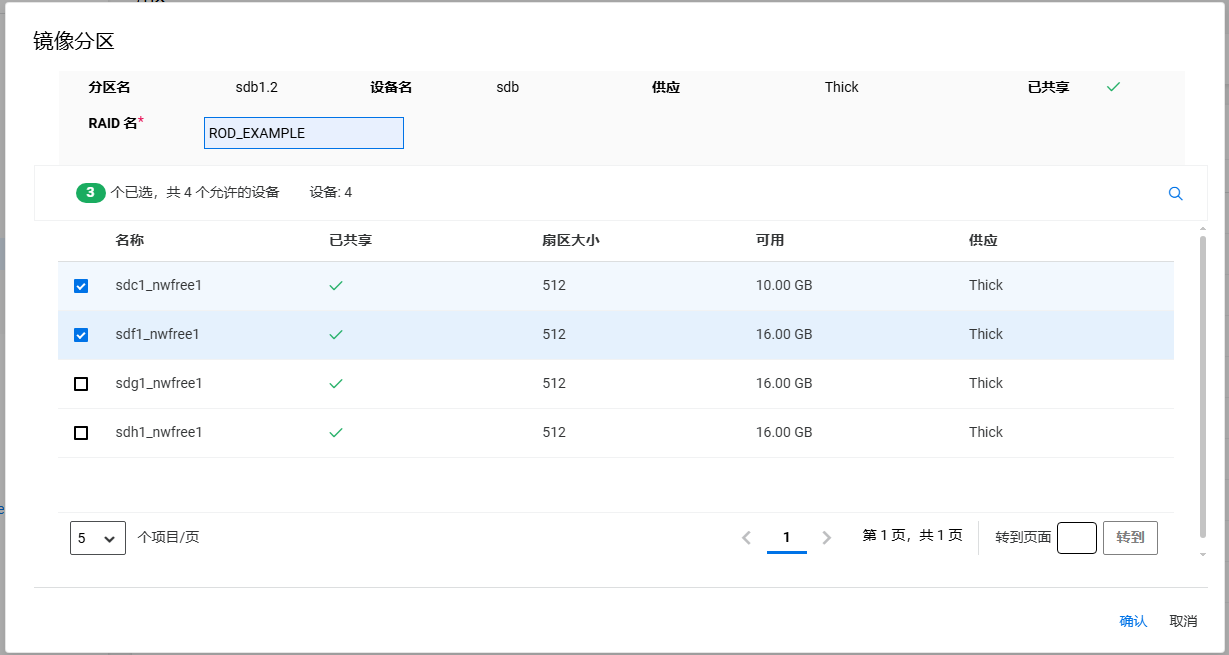The image size is (1229, 655).
Task: Click the RAID 名 input field
Action: 303,133
